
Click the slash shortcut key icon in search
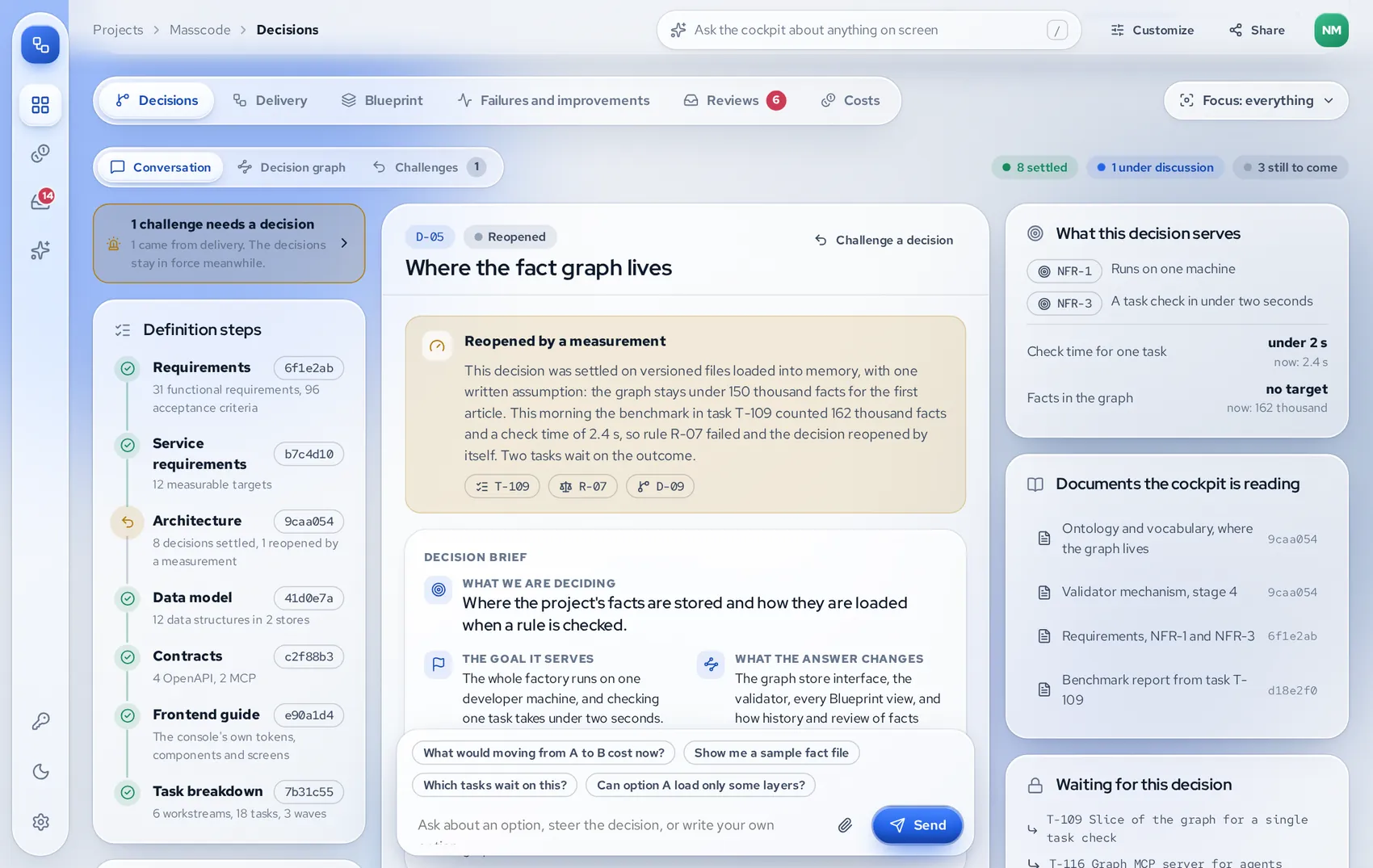1057,30
